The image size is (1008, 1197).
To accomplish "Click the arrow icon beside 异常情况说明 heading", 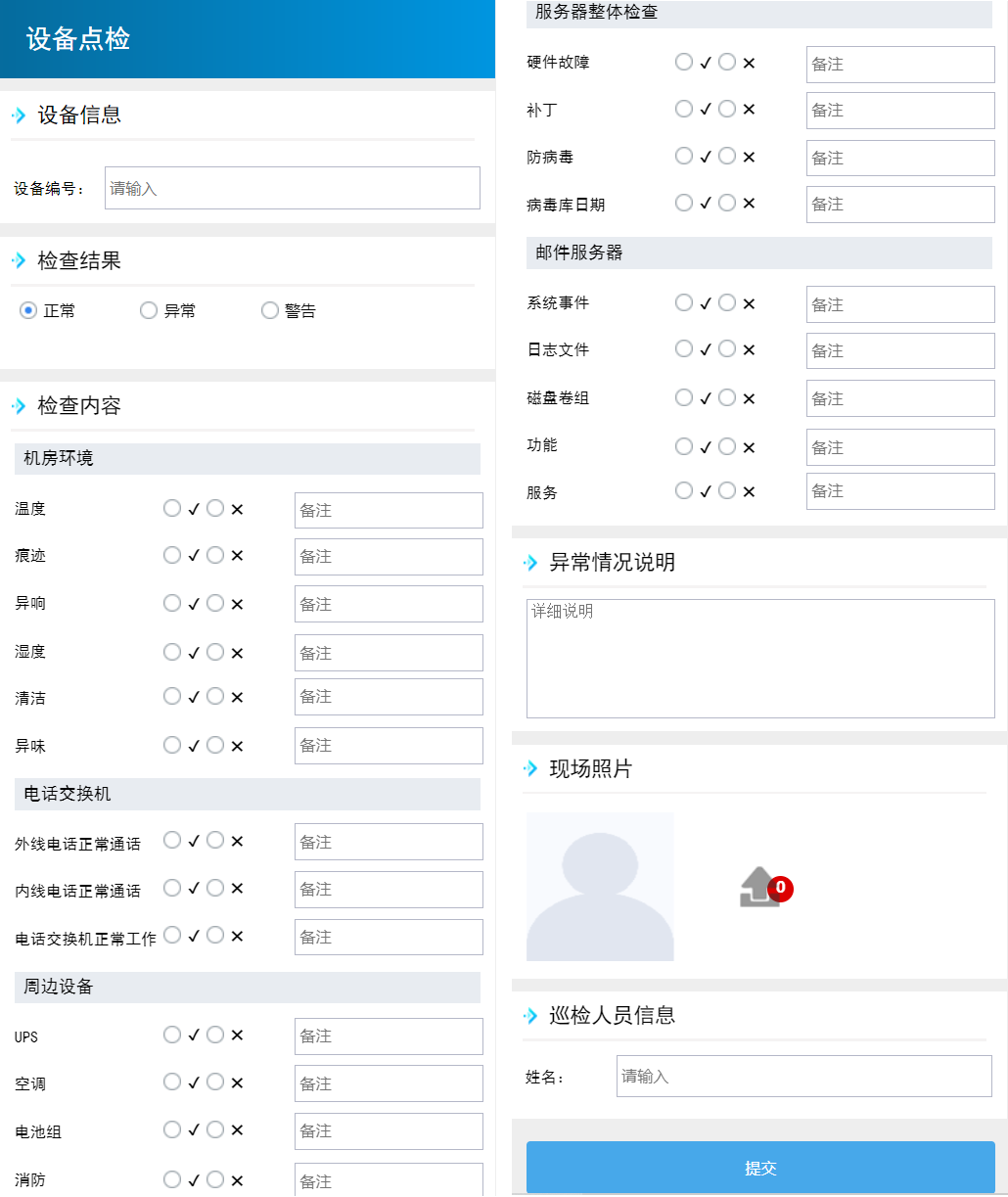I will [530, 563].
